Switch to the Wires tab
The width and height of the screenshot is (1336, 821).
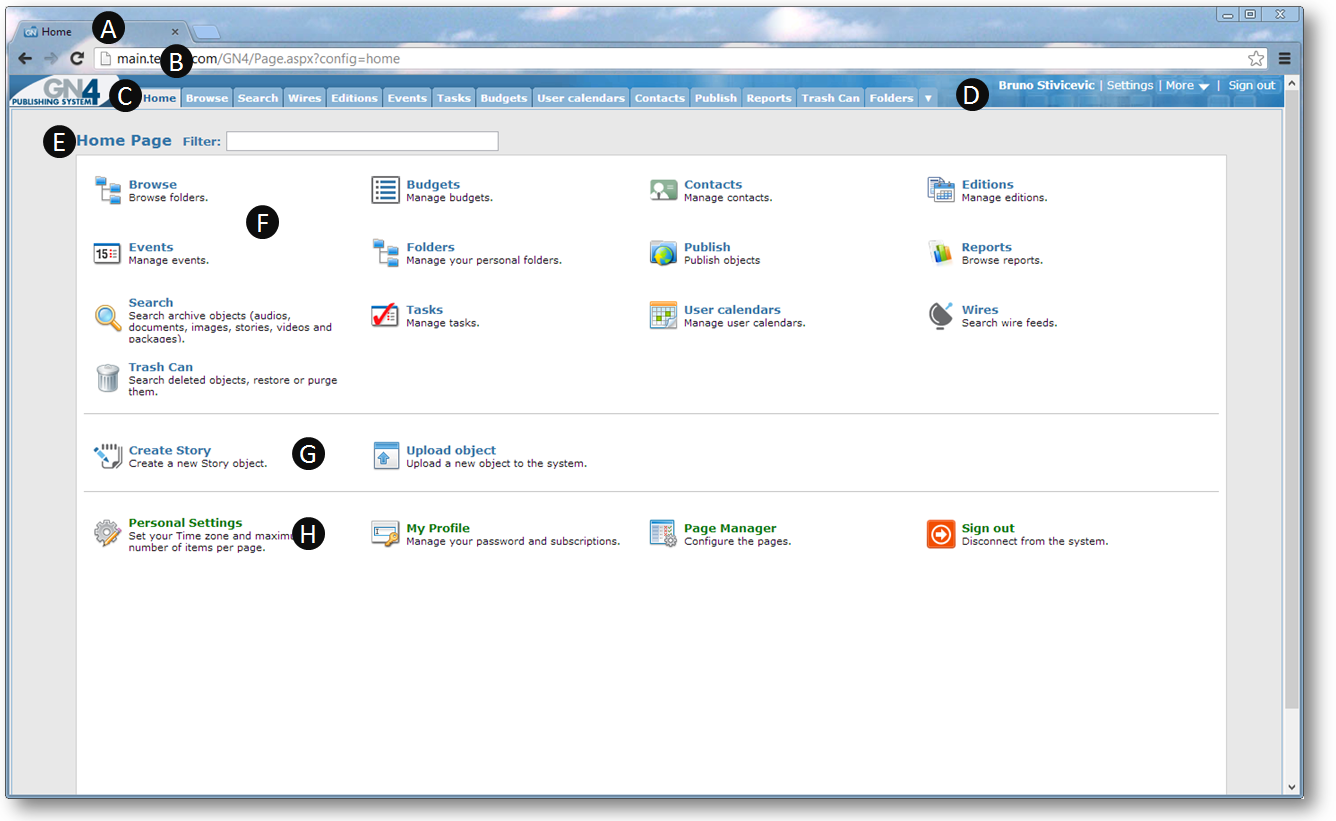point(304,98)
